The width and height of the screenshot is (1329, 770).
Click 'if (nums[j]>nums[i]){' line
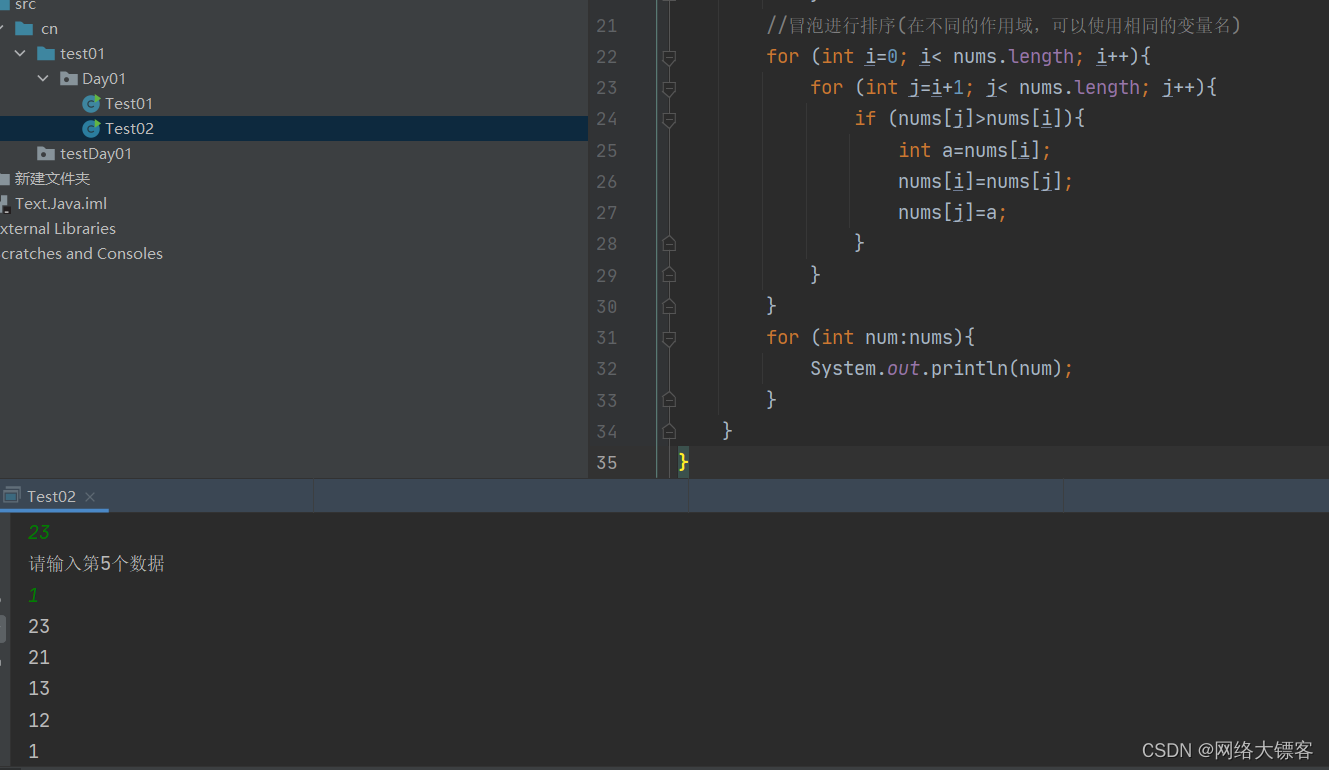970,119
